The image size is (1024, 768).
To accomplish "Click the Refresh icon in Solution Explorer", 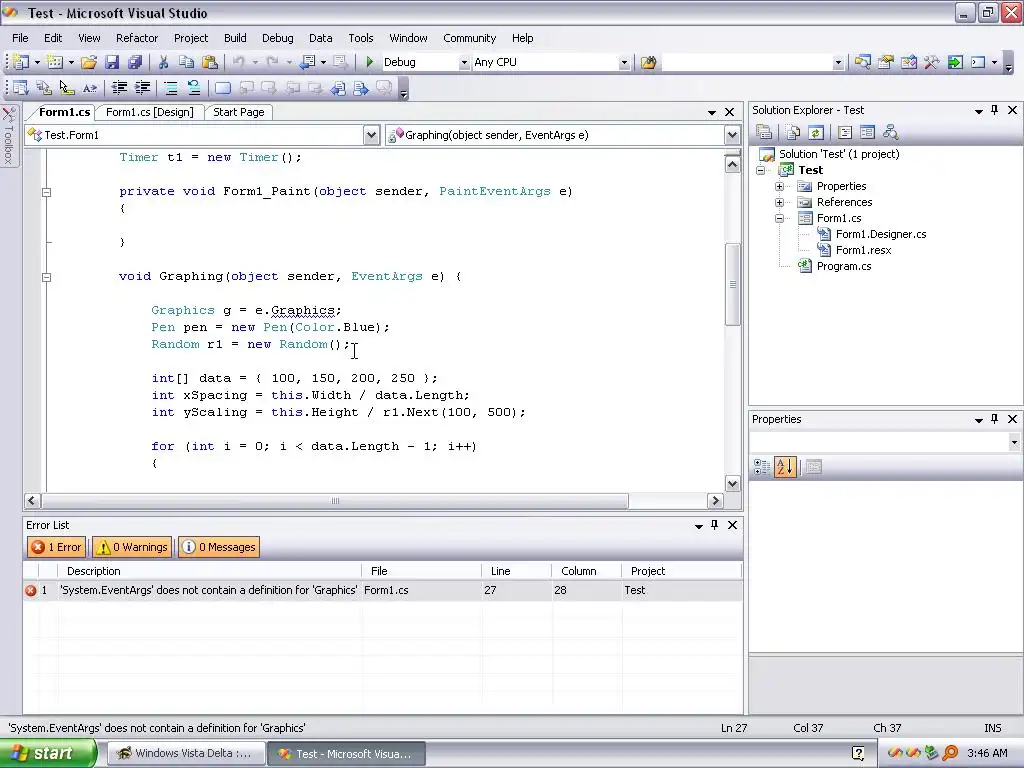I will click(816, 133).
